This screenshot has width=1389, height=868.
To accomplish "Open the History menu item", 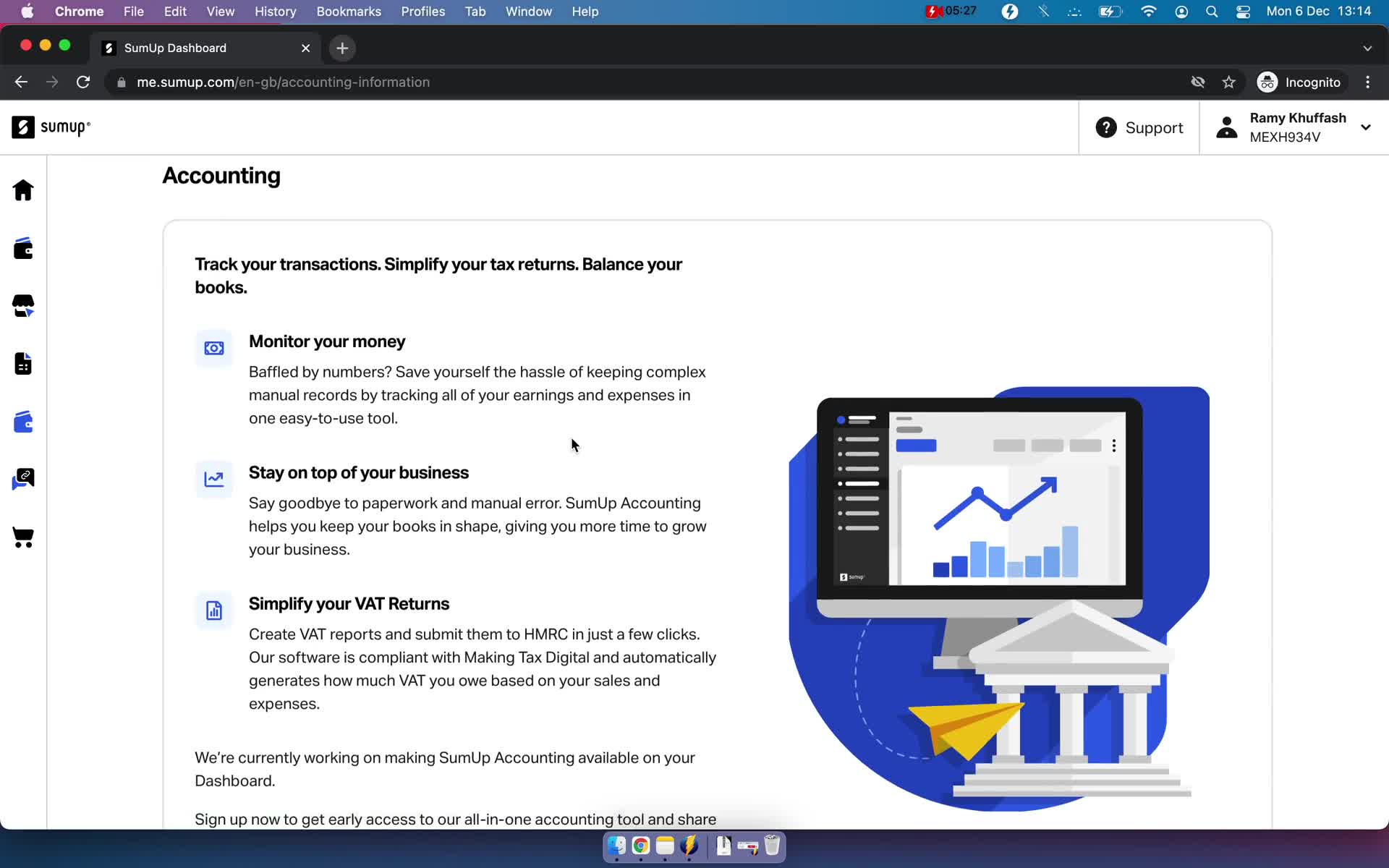I will click(x=275, y=11).
